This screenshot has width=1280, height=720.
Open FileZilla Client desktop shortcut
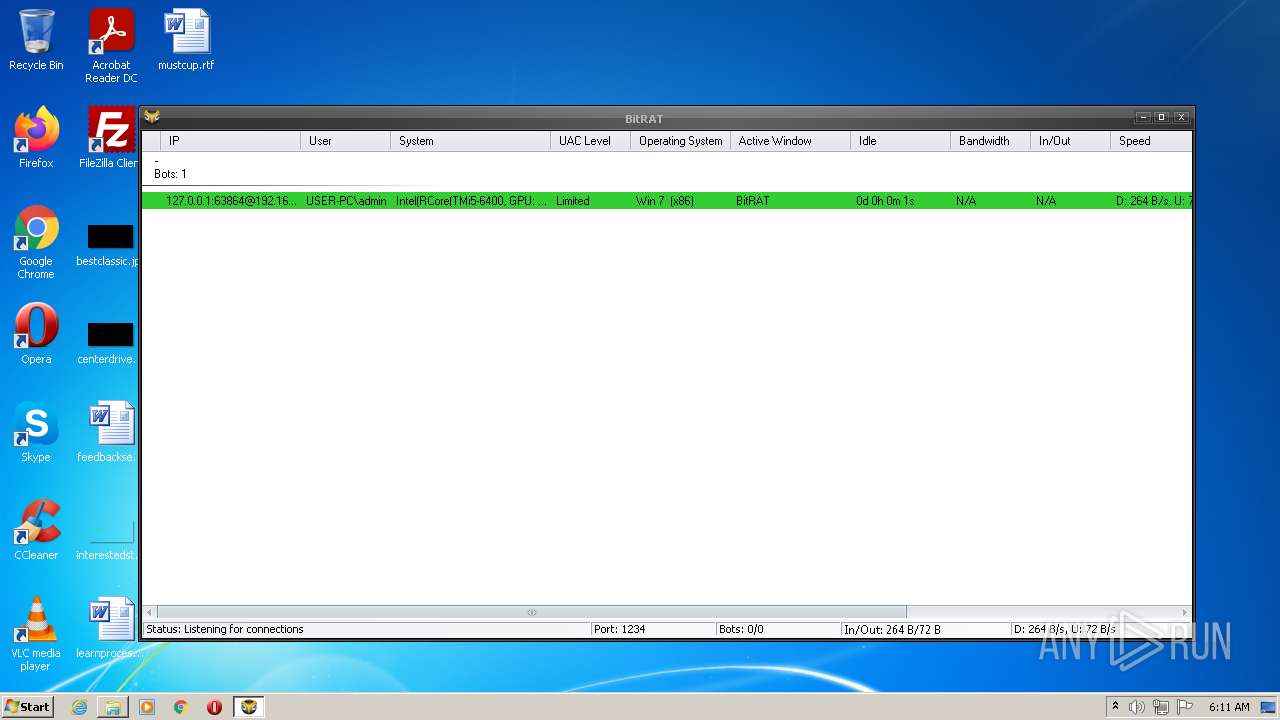tap(111, 138)
